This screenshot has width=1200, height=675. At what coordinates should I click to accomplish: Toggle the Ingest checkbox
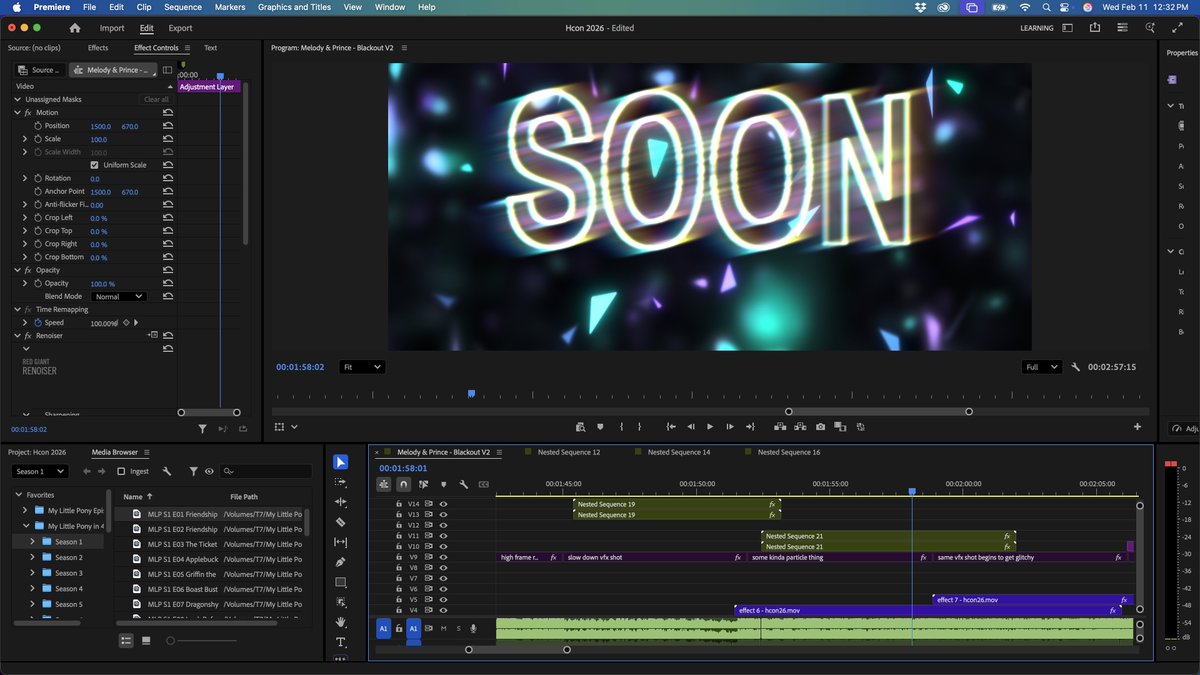[121, 471]
